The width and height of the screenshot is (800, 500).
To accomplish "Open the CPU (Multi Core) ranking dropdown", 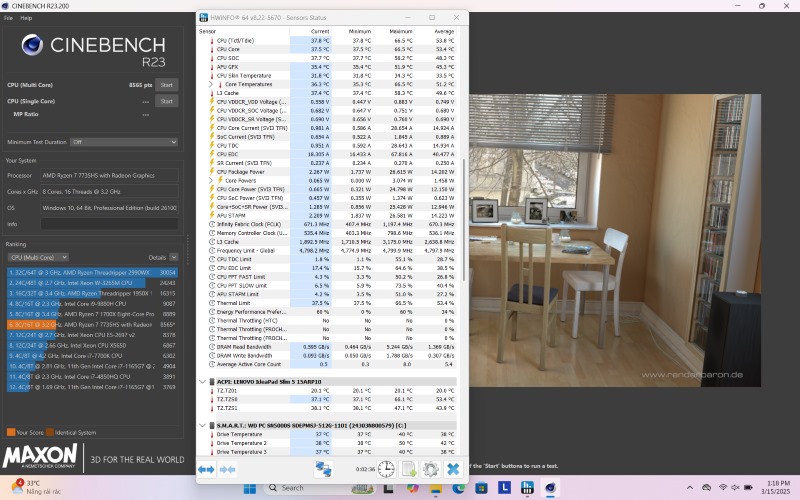I will point(39,258).
